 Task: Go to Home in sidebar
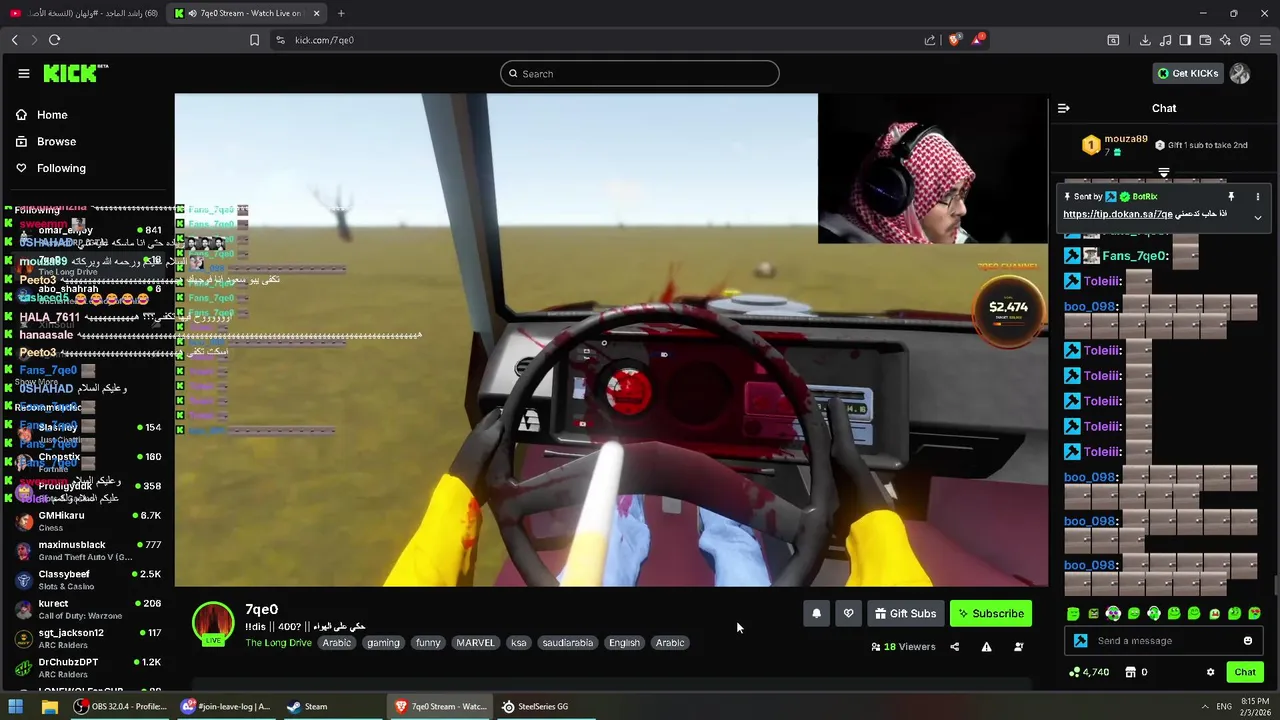pos(42,115)
